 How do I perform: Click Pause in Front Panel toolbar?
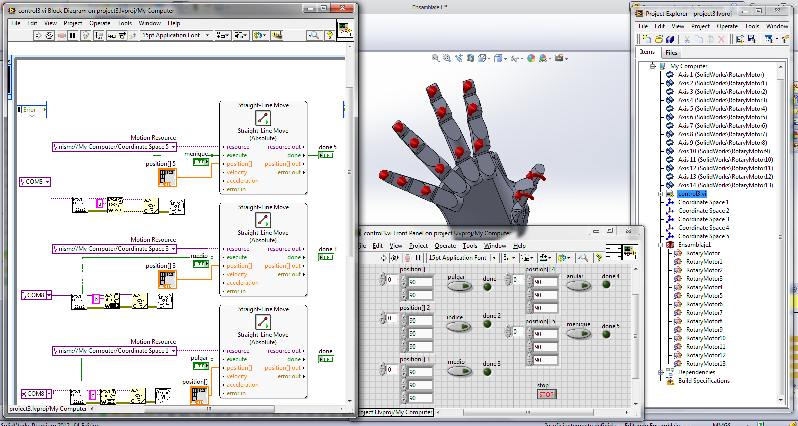(418, 258)
